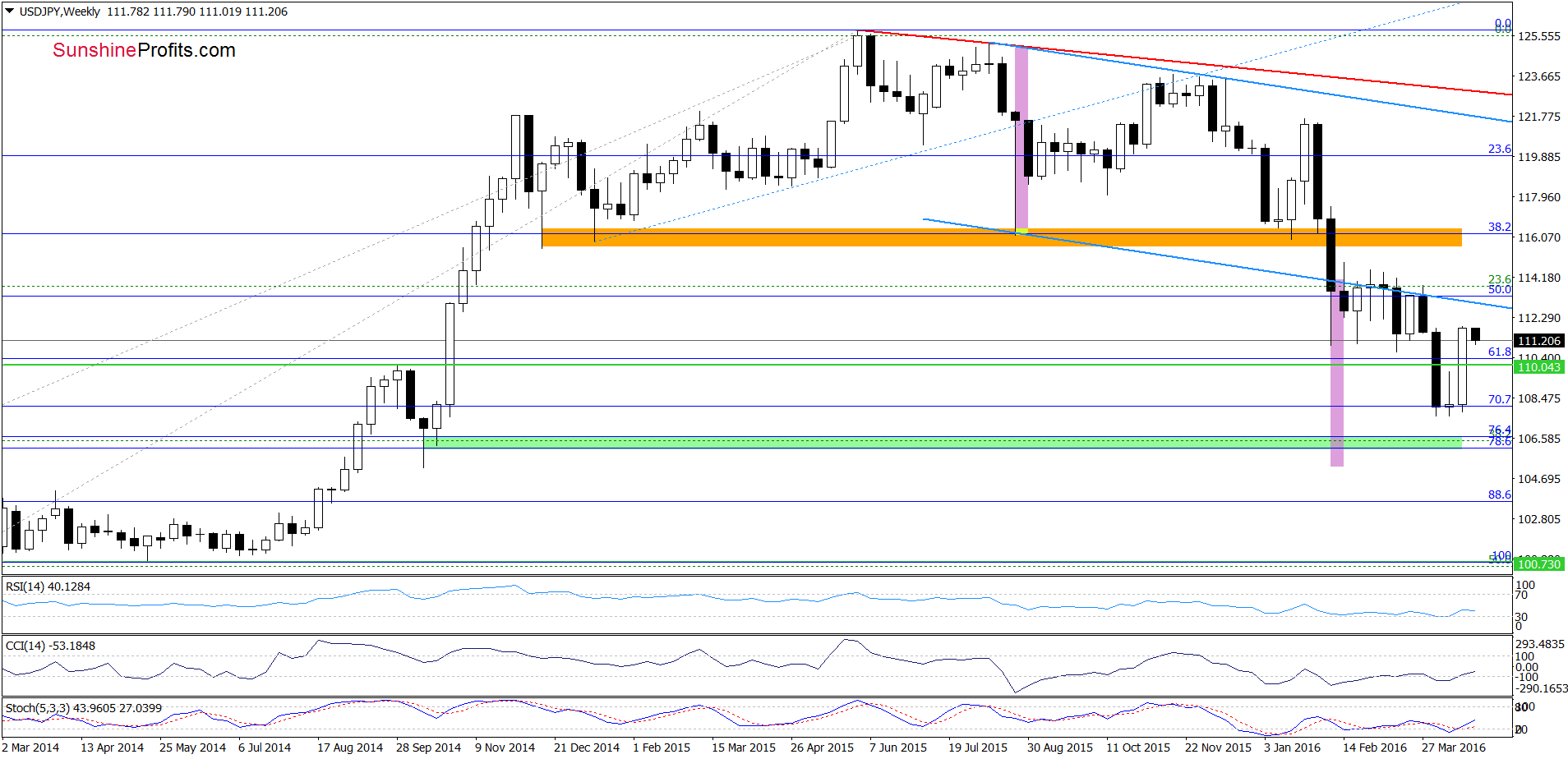
Task: Click the 104.695 price axis value
Action: [1538, 479]
